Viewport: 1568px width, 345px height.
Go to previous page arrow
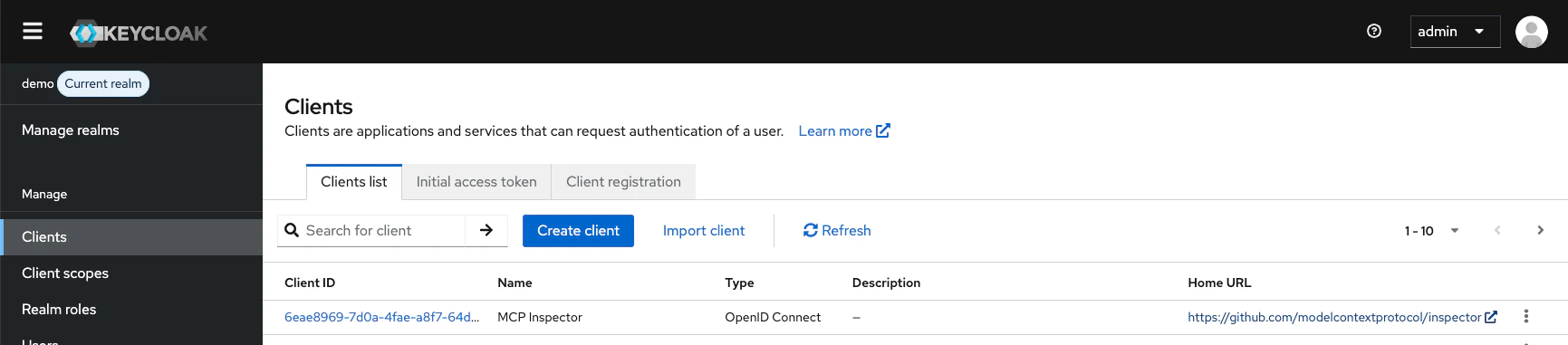point(1497,231)
